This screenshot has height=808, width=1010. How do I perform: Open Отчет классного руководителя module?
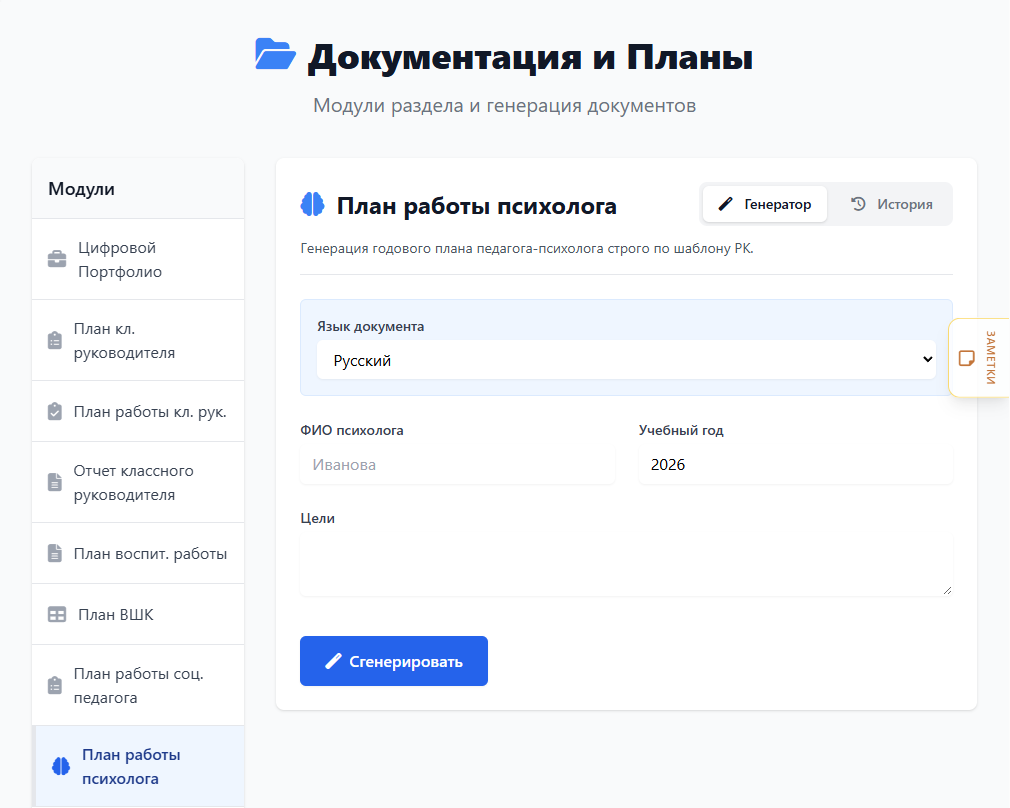coord(138,482)
